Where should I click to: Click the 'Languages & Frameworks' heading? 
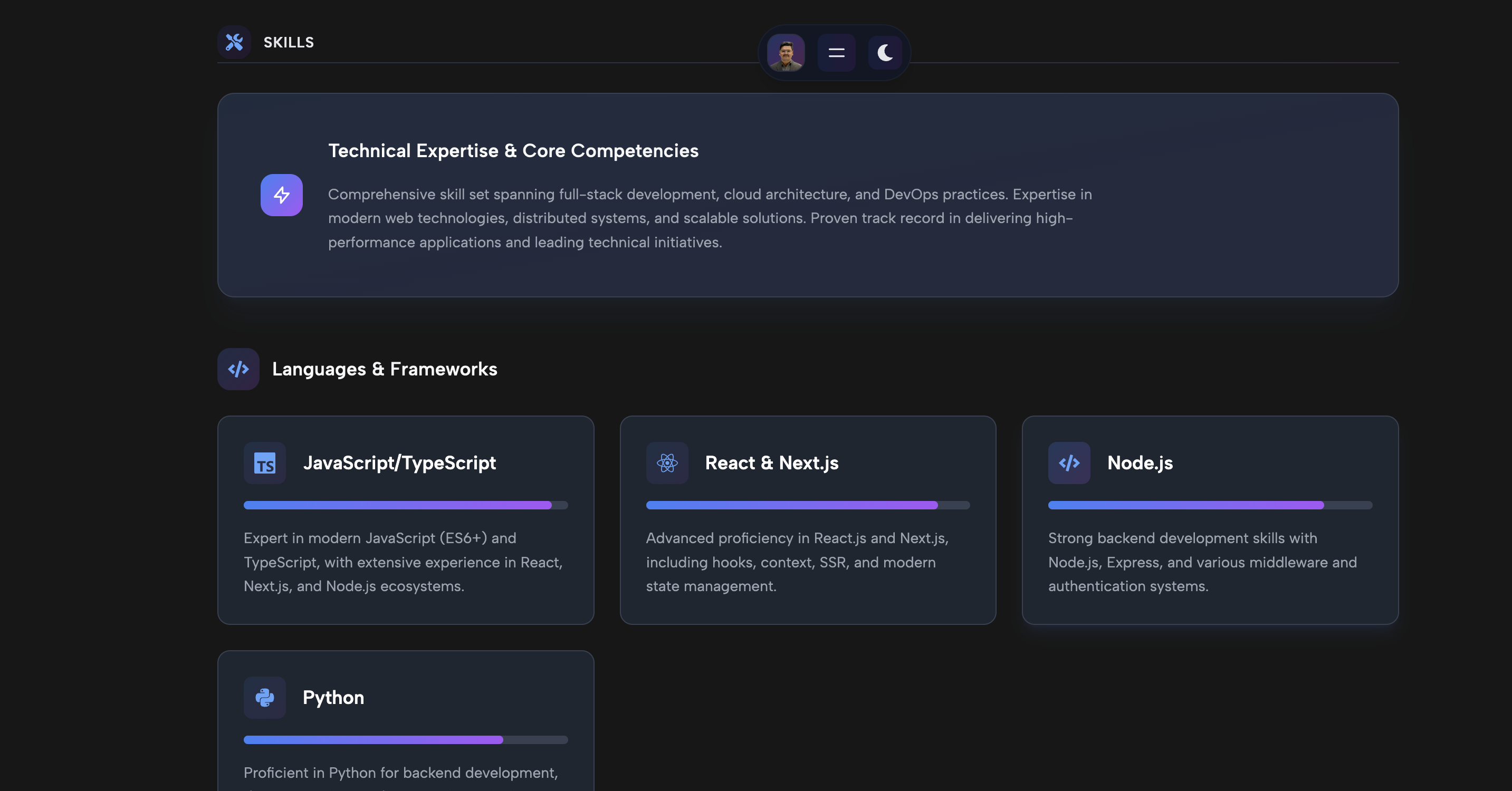click(x=385, y=369)
